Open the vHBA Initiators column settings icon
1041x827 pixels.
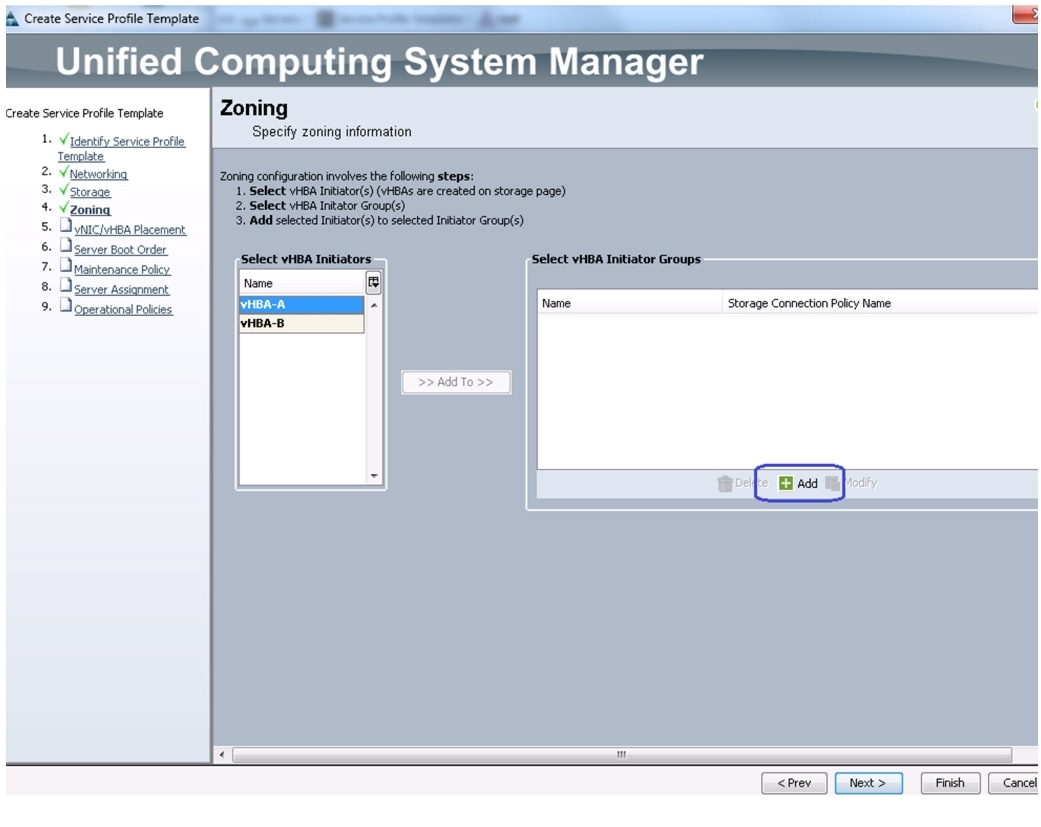(x=374, y=283)
